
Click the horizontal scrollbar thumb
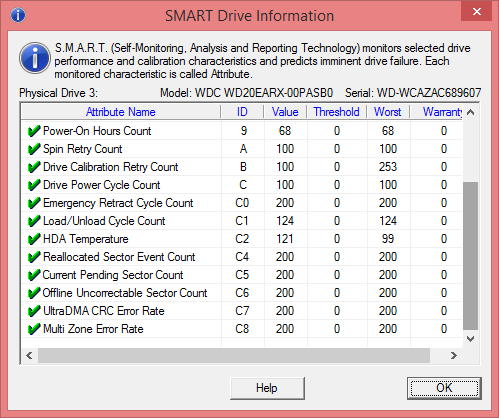point(234,355)
